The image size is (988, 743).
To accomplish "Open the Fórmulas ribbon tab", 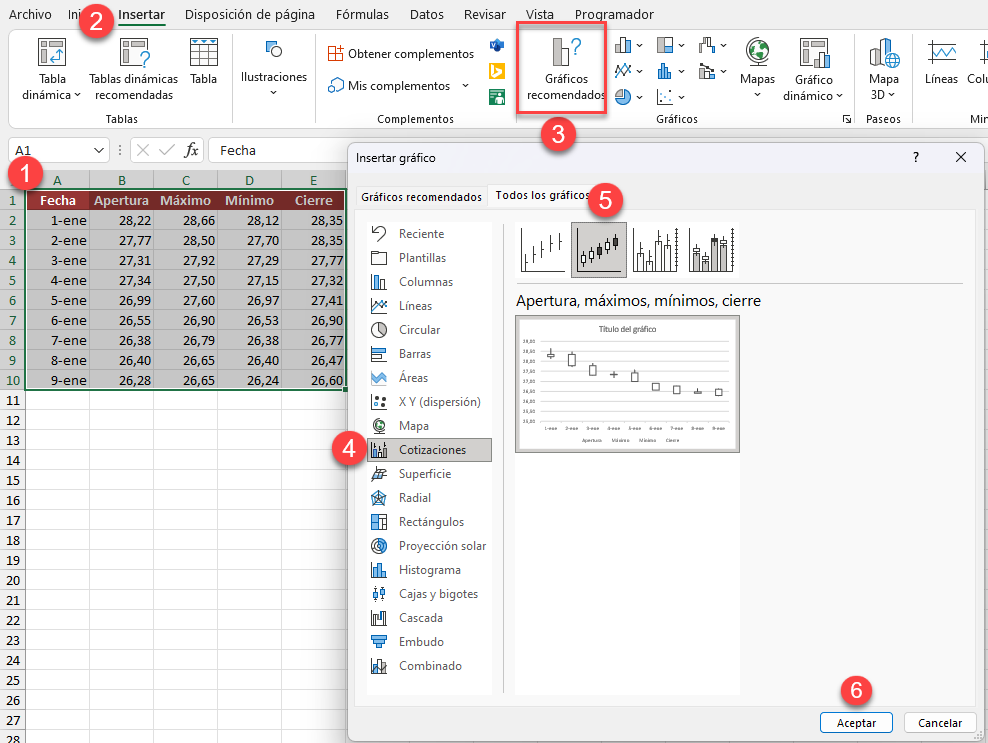I will [362, 14].
